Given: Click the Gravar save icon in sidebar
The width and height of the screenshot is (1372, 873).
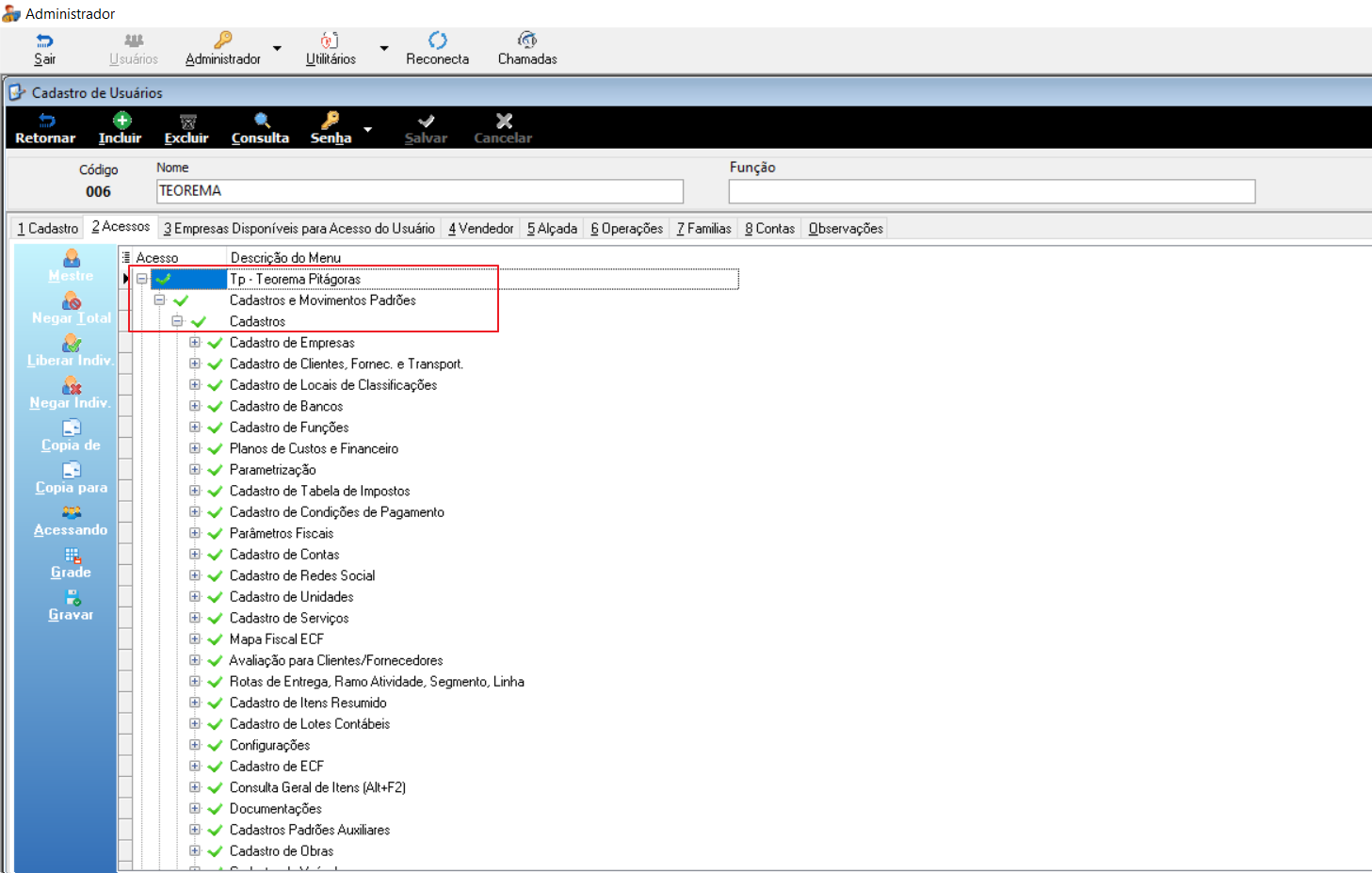Looking at the screenshot, I should 72,597.
